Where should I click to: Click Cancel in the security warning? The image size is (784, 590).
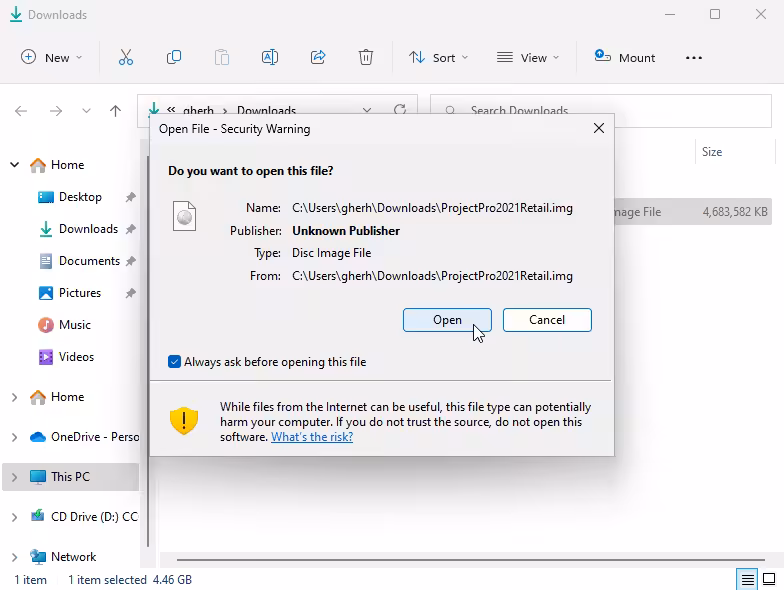click(x=547, y=320)
